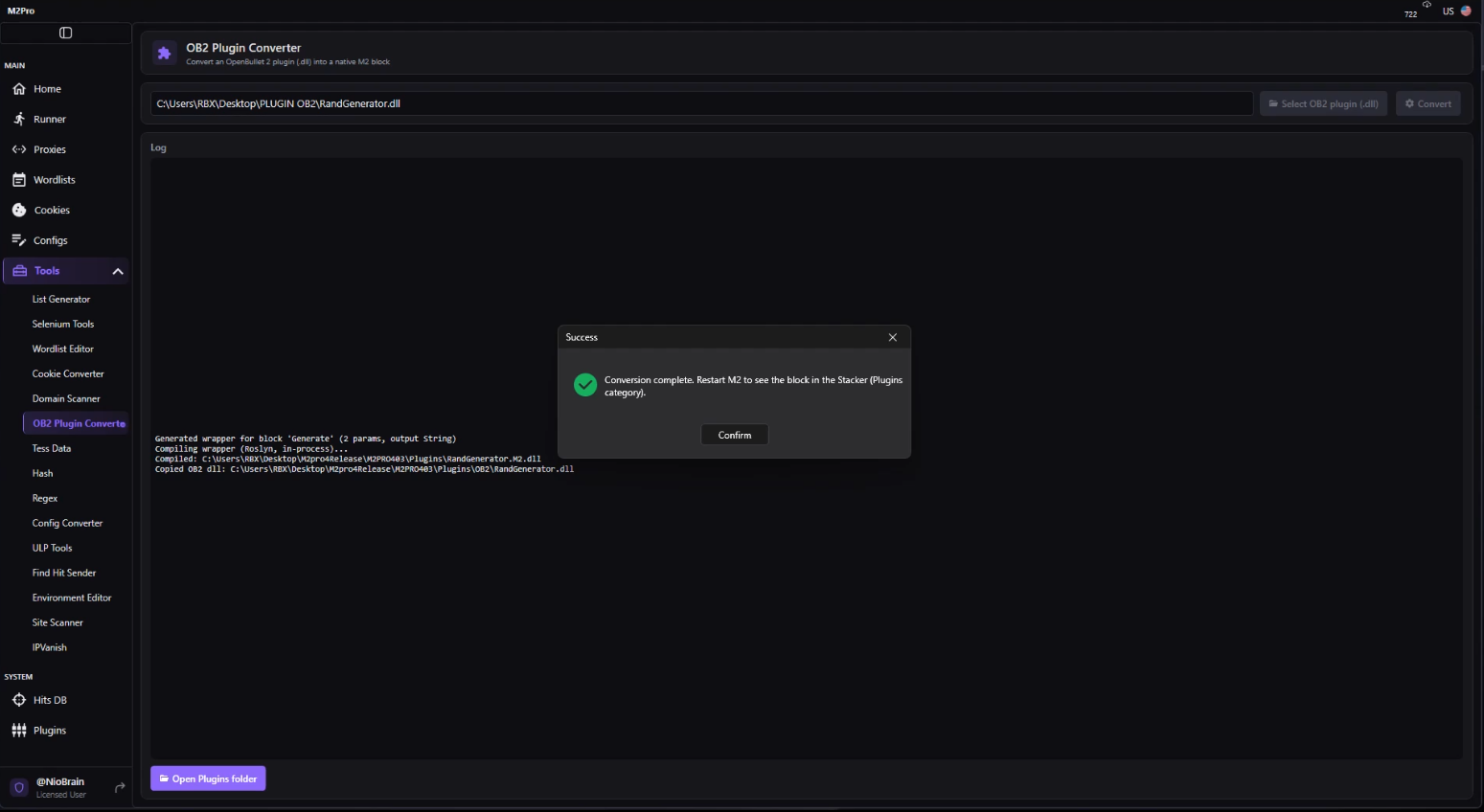This screenshot has height=812, width=1484.
Task: Go to Config Converter
Action: pos(67,524)
